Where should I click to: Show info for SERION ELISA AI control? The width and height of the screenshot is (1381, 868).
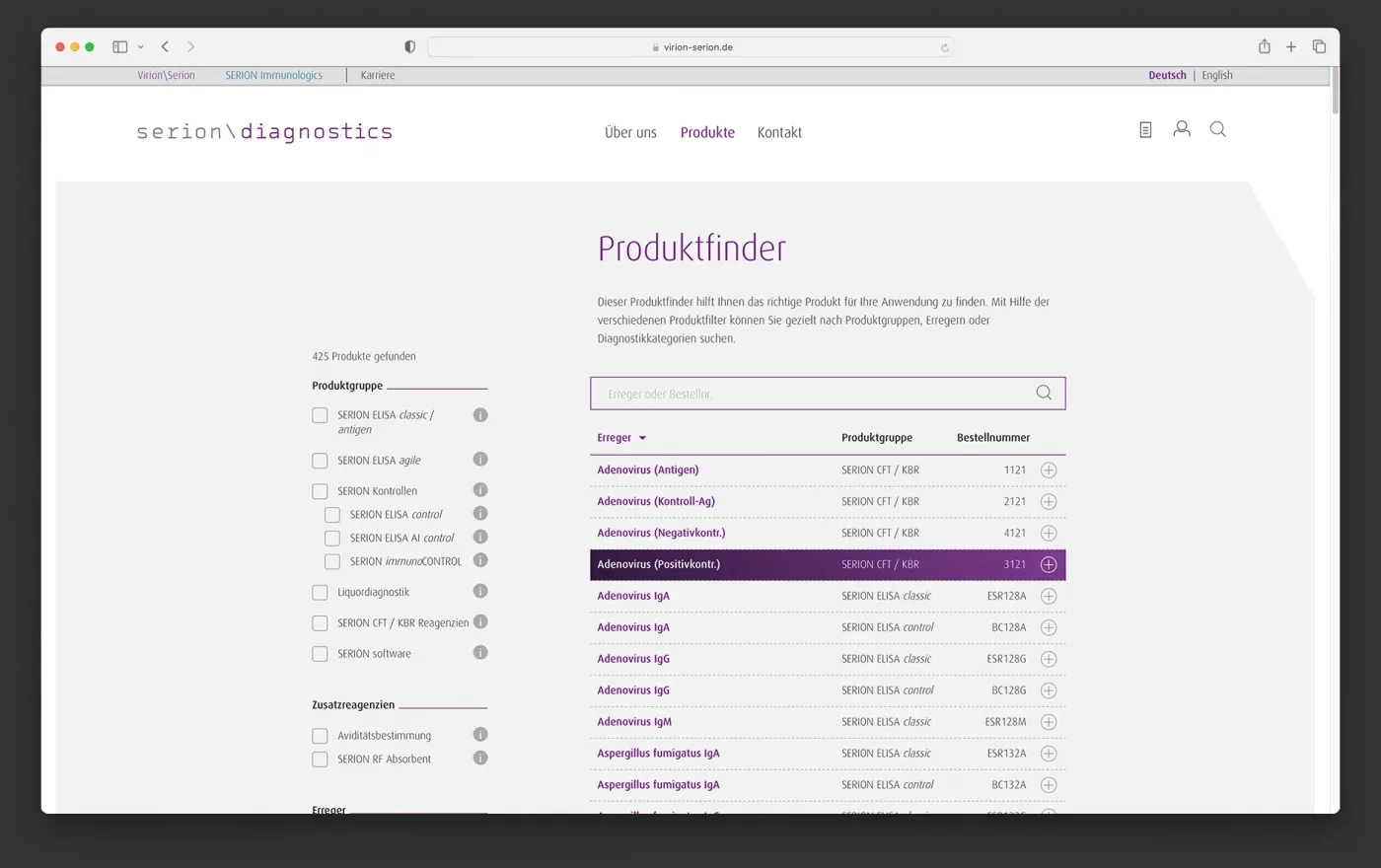point(480,538)
